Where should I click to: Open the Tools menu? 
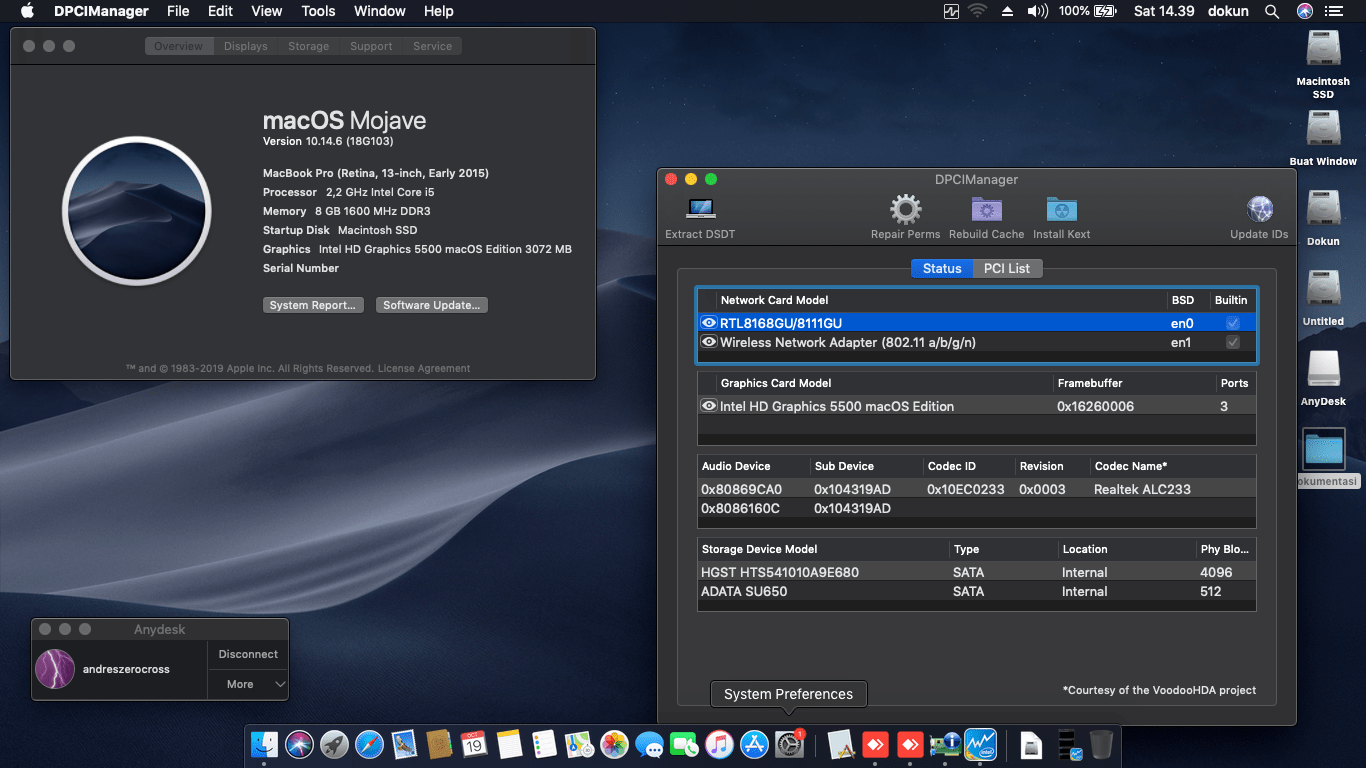318,11
